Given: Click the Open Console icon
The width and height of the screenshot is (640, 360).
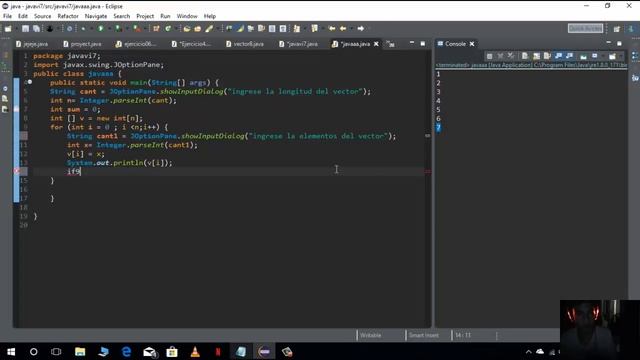Looking at the screenshot, I should tap(612, 56).
